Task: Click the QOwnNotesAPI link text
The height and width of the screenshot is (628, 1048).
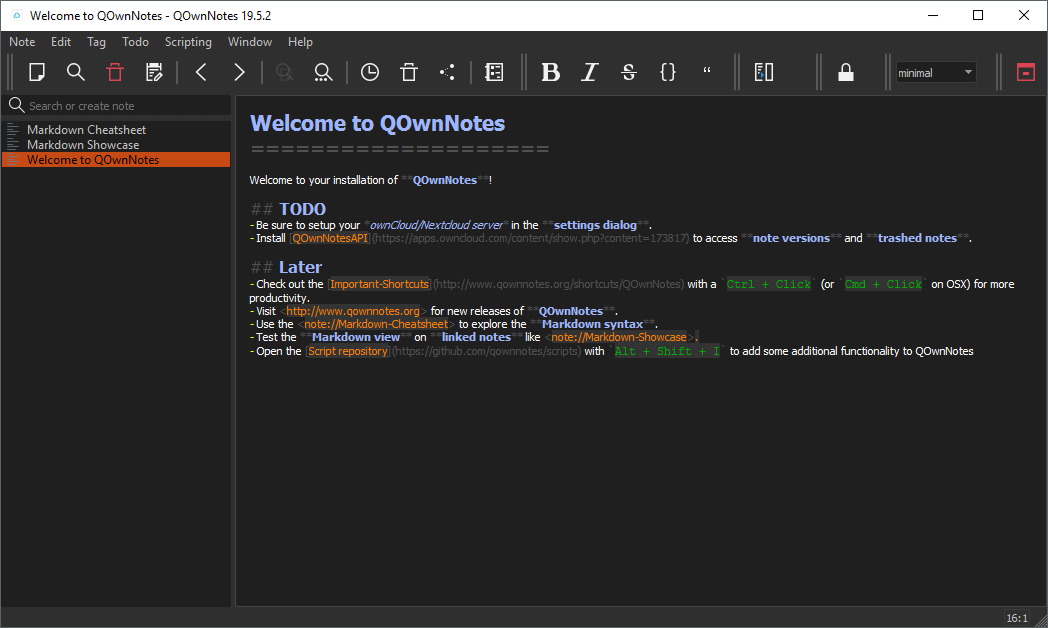Action: coord(330,238)
